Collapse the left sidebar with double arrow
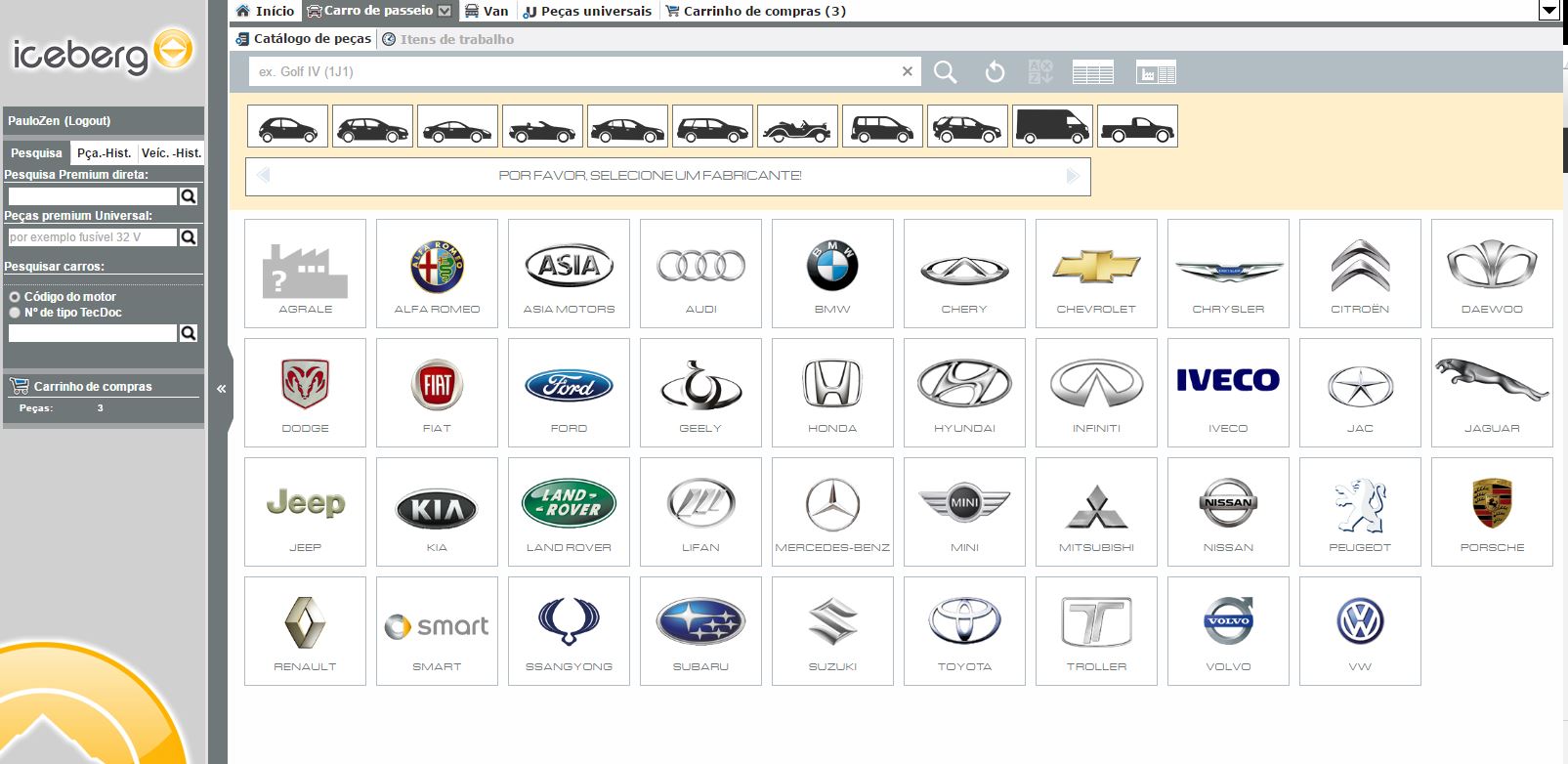The width and height of the screenshot is (1568, 764). point(221,389)
